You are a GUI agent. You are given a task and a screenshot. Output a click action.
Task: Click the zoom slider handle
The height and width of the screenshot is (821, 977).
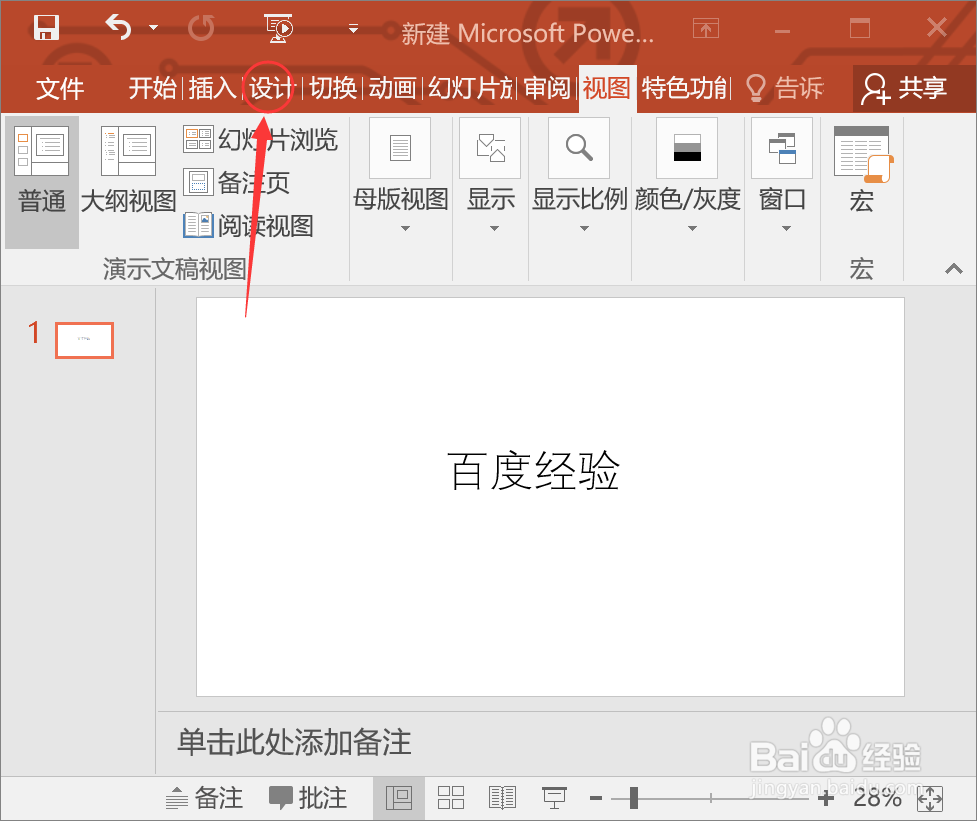(x=634, y=798)
